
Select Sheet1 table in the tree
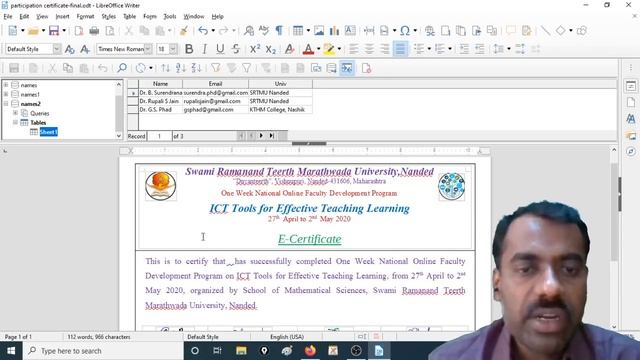(49, 132)
